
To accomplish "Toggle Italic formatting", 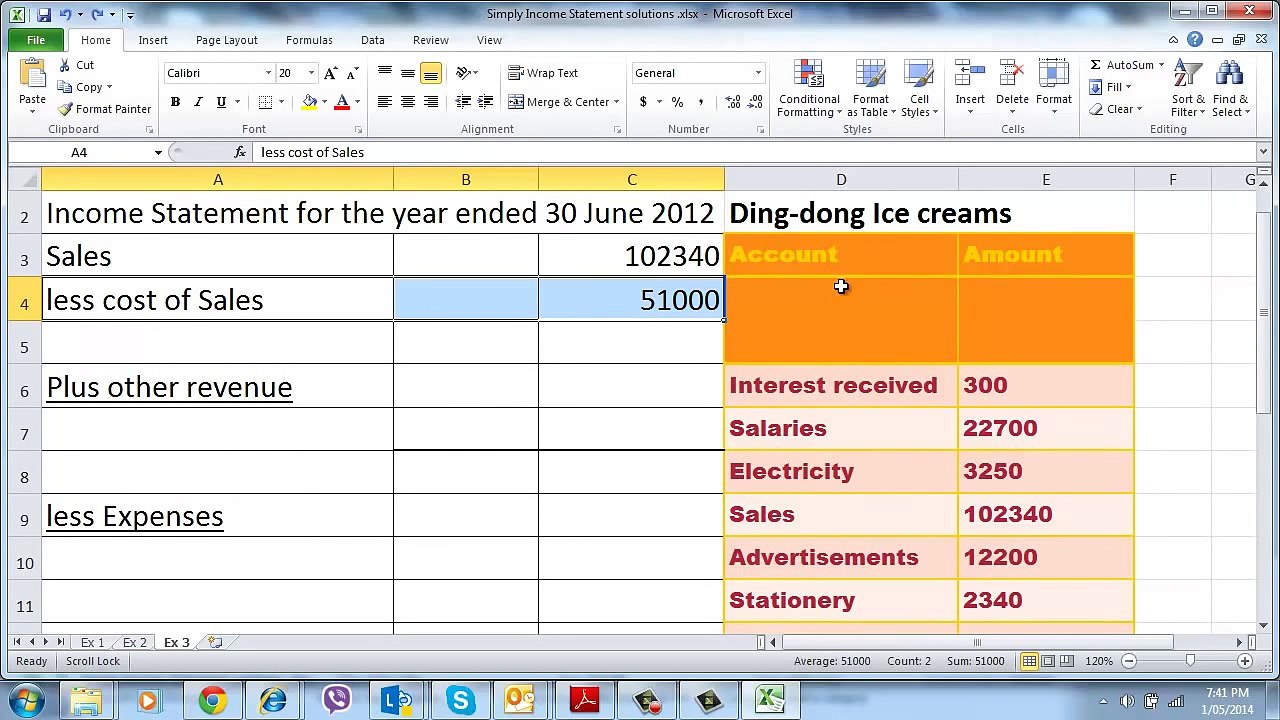I will pos(198,102).
